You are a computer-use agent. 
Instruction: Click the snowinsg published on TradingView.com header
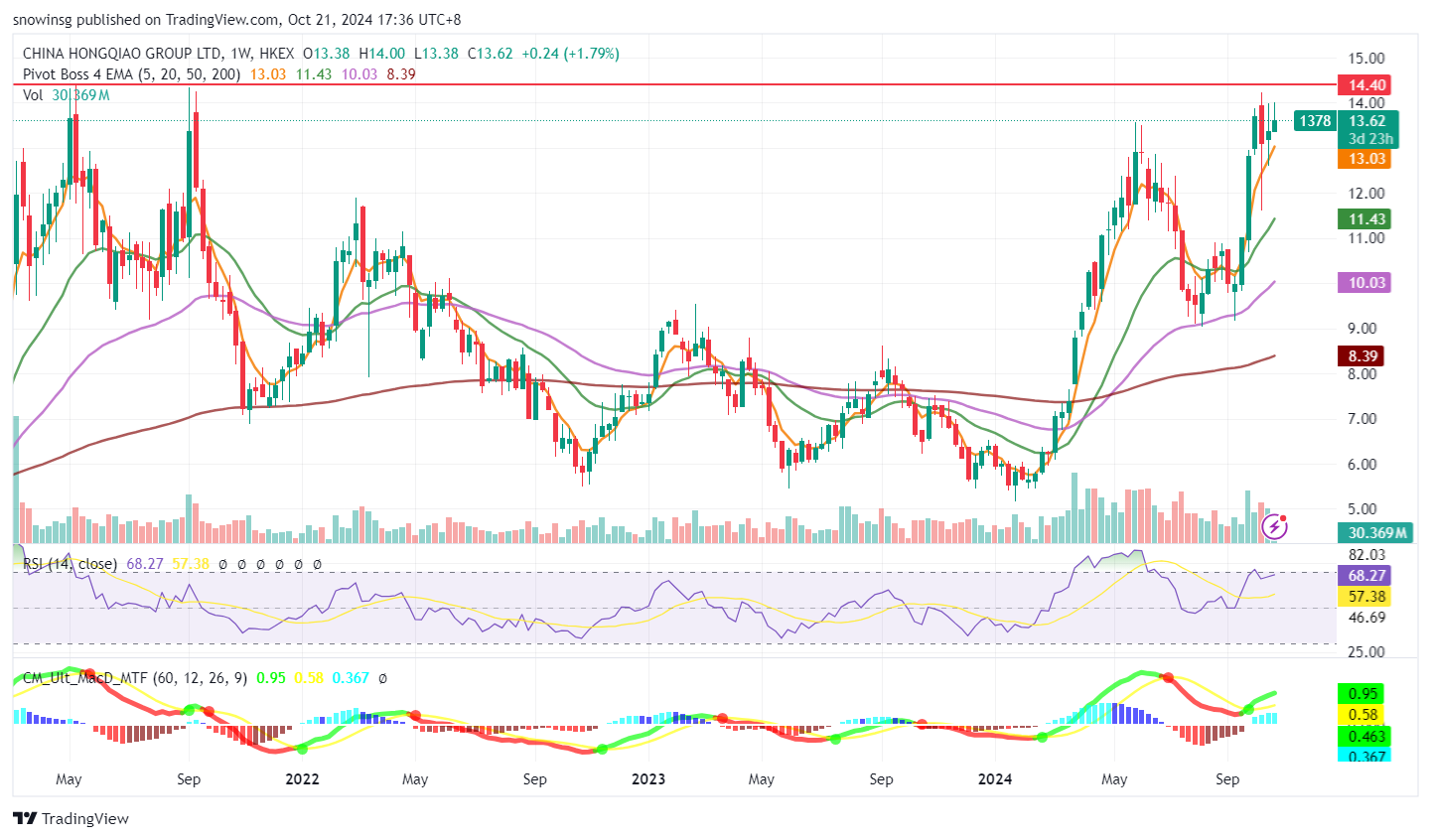click(237, 20)
